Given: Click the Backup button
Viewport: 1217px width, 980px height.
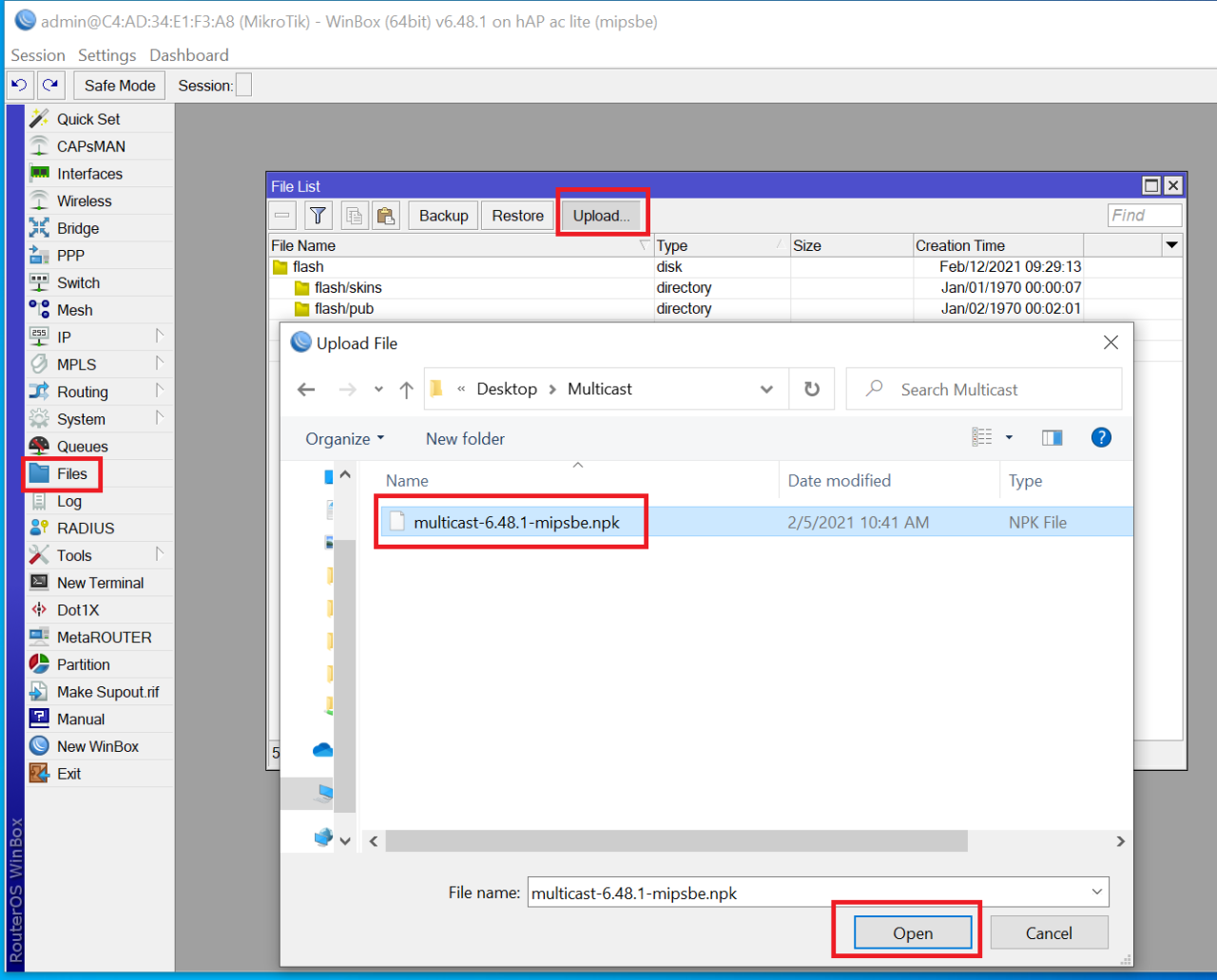Looking at the screenshot, I should pyautogui.click(x=442, y=215).
